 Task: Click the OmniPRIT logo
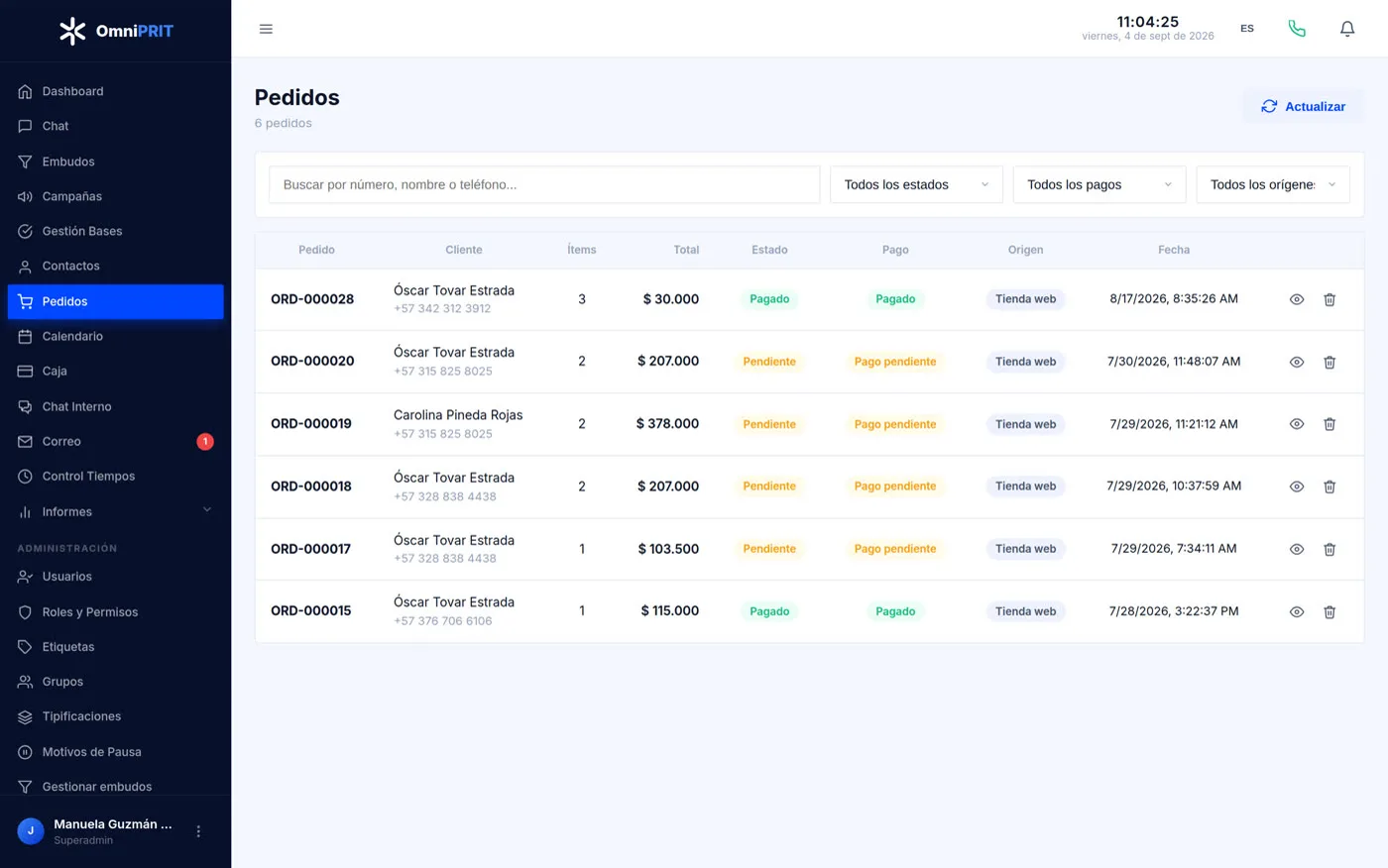click(116, 31)
